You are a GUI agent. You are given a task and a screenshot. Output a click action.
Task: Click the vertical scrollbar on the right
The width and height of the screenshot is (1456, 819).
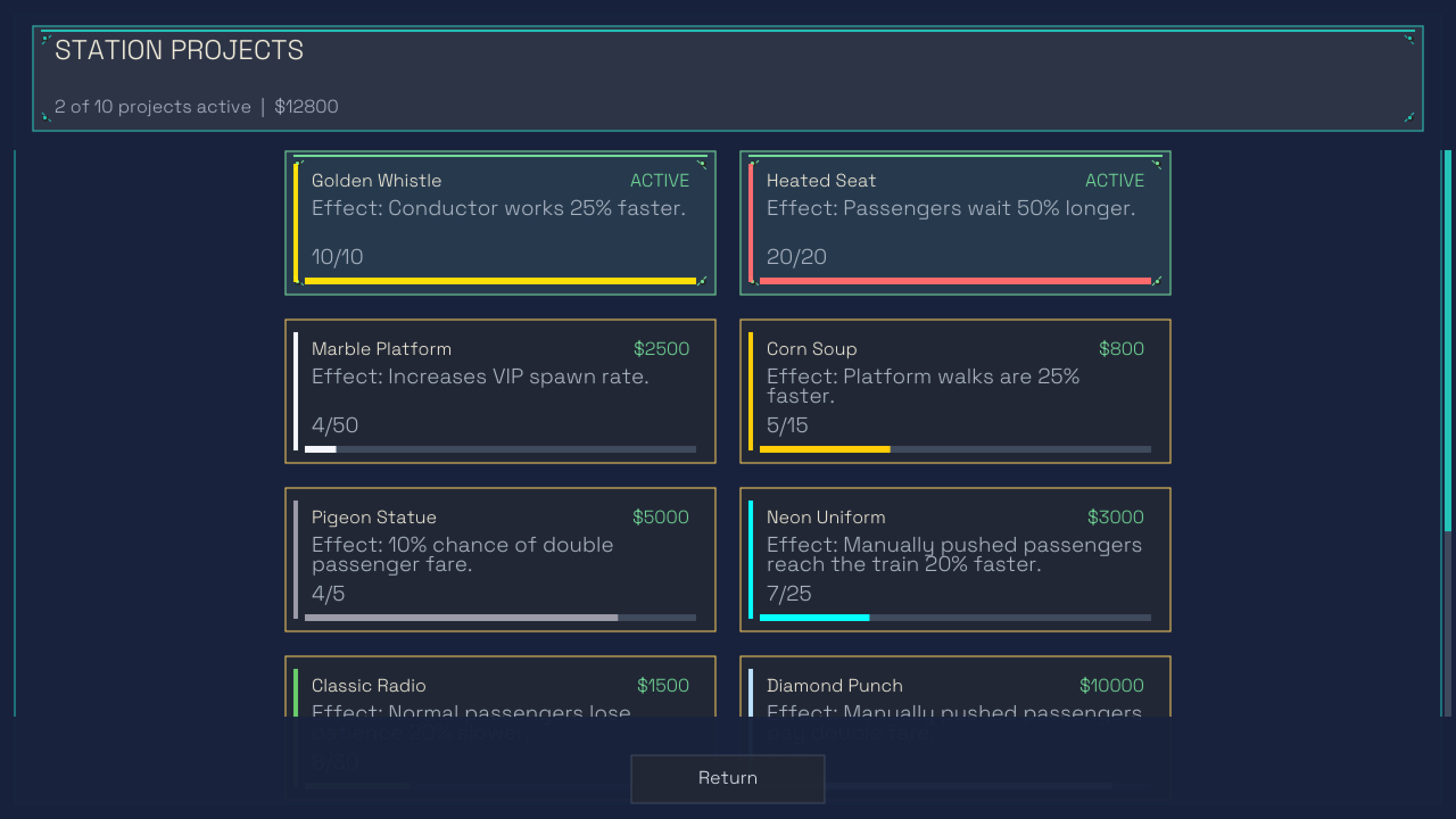[1447, 433]
